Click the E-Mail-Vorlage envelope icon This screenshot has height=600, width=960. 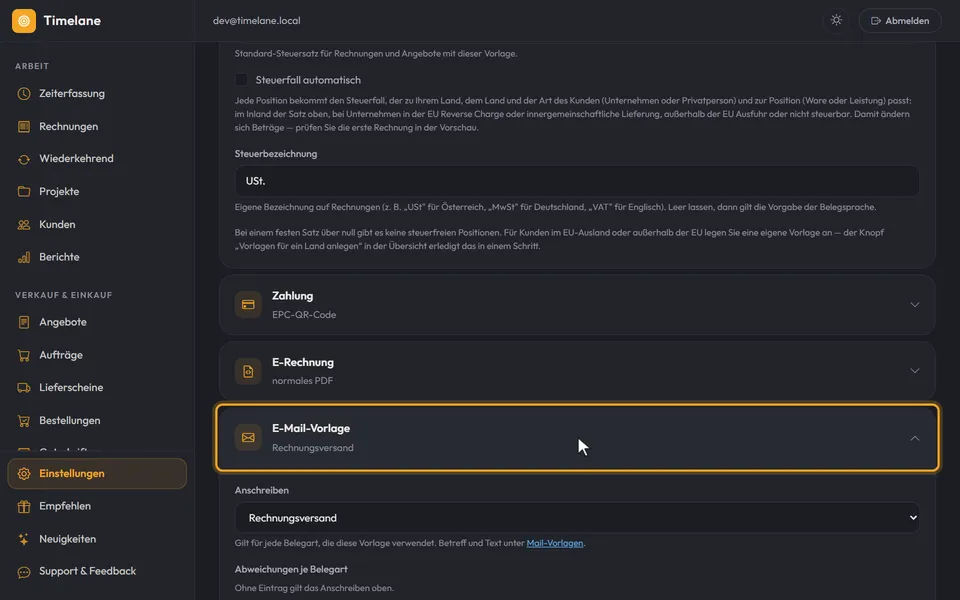click(x=248, y=437)
